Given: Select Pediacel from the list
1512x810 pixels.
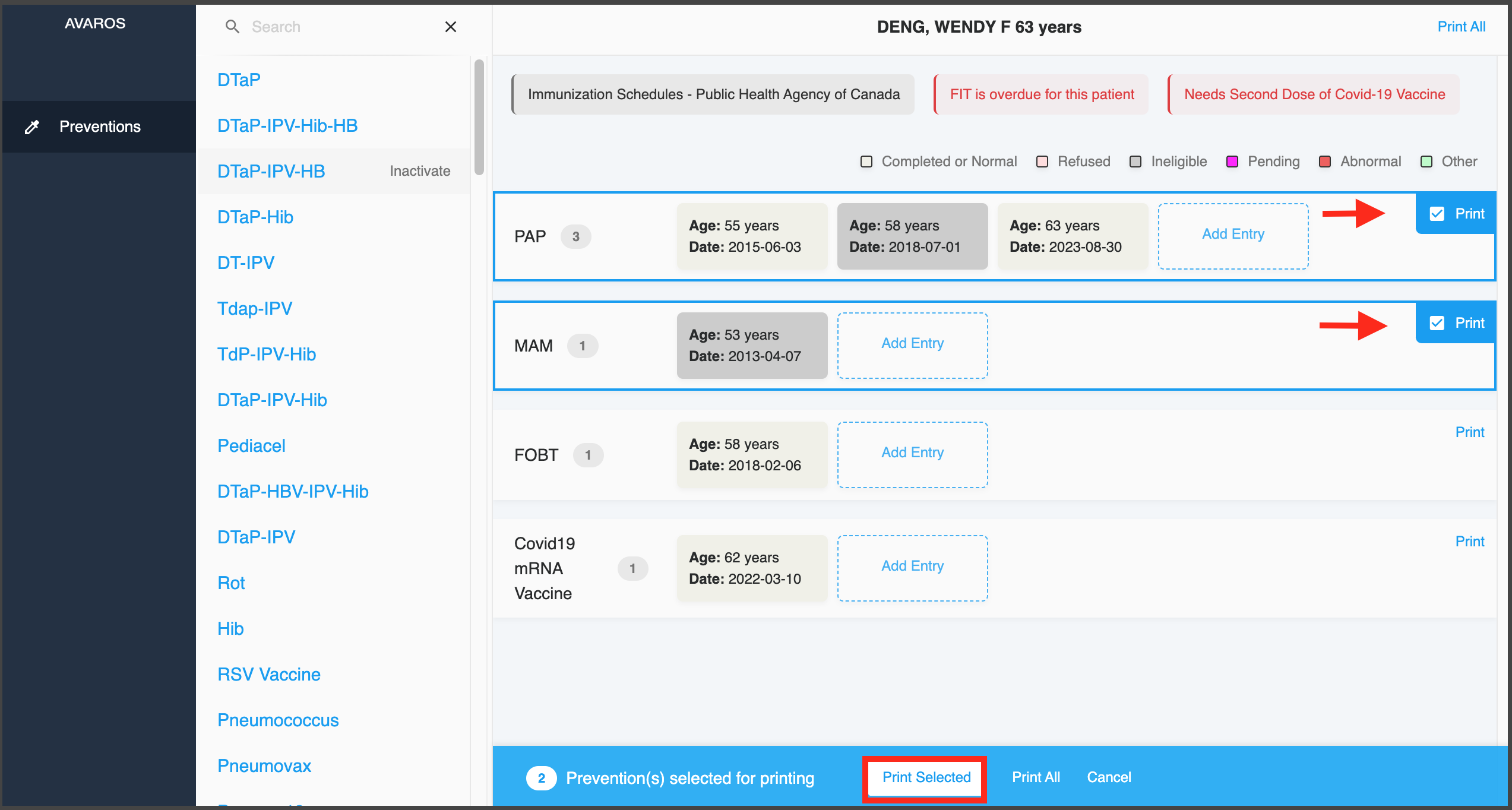Looking at the screenshot, I should 251,445.
